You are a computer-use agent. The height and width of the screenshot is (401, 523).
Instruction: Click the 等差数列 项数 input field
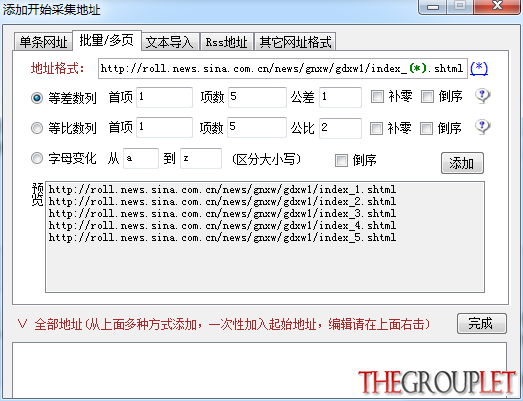point(257,97)
